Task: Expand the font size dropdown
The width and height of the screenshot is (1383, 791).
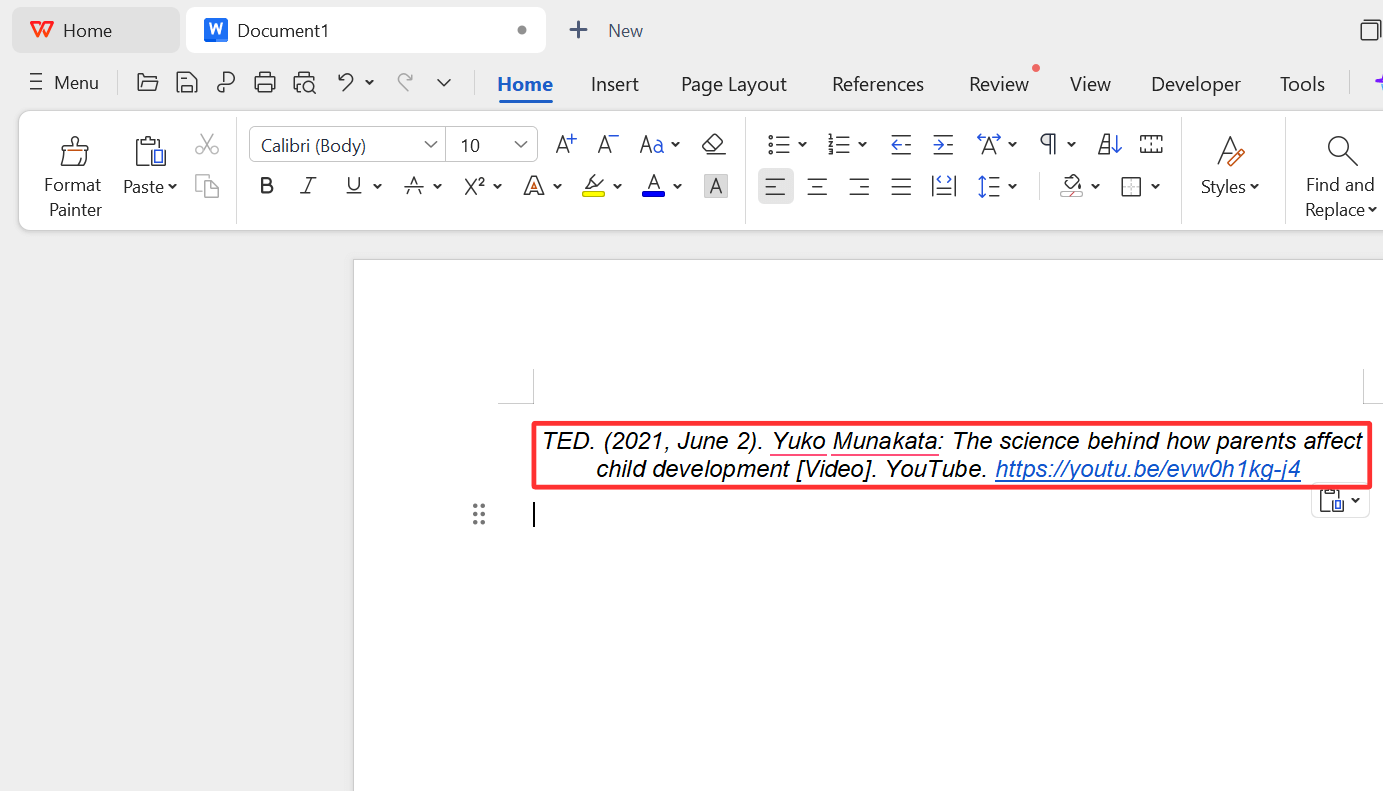Action: [521, 144]
